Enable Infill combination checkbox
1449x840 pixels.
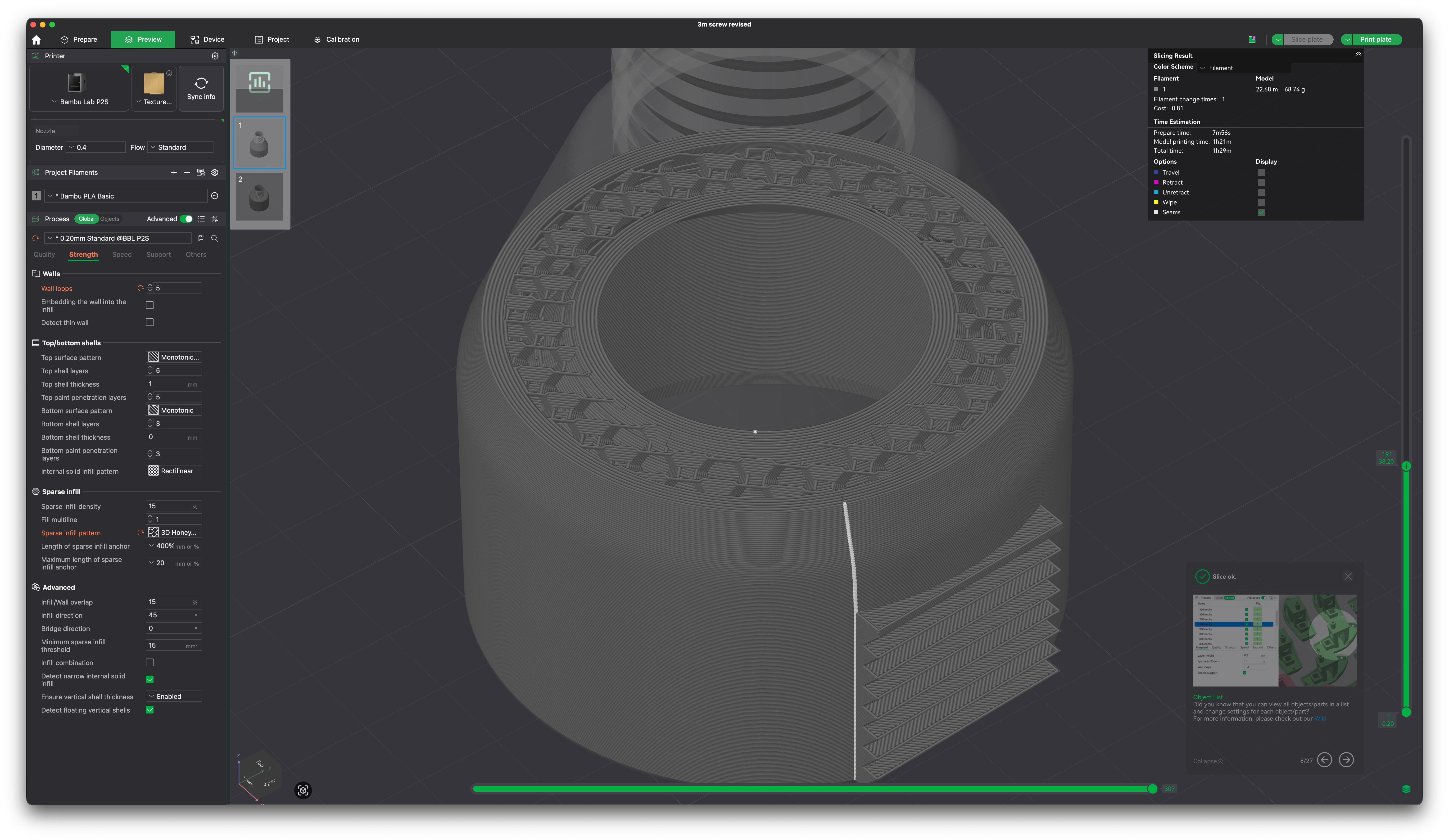149,662
